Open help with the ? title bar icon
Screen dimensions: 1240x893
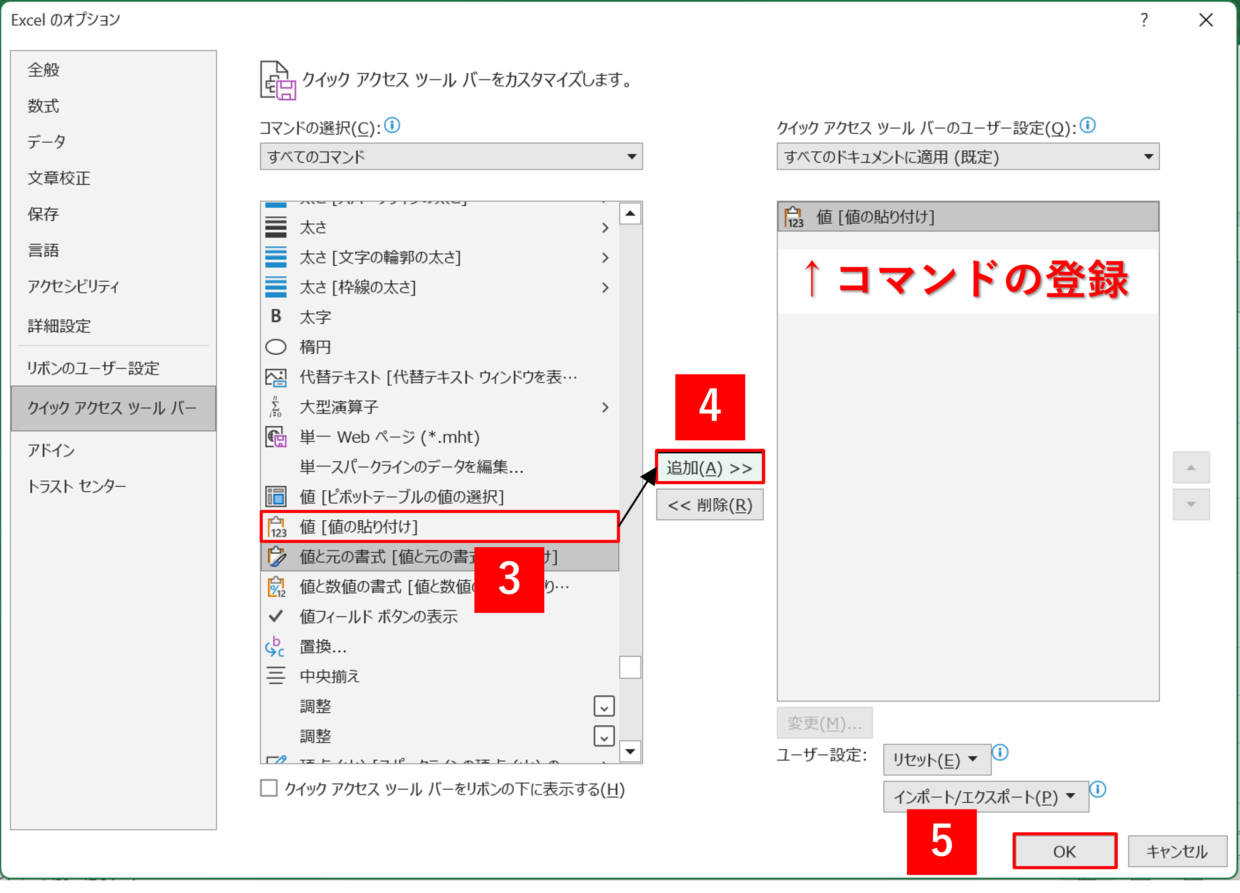point(1144,20)
